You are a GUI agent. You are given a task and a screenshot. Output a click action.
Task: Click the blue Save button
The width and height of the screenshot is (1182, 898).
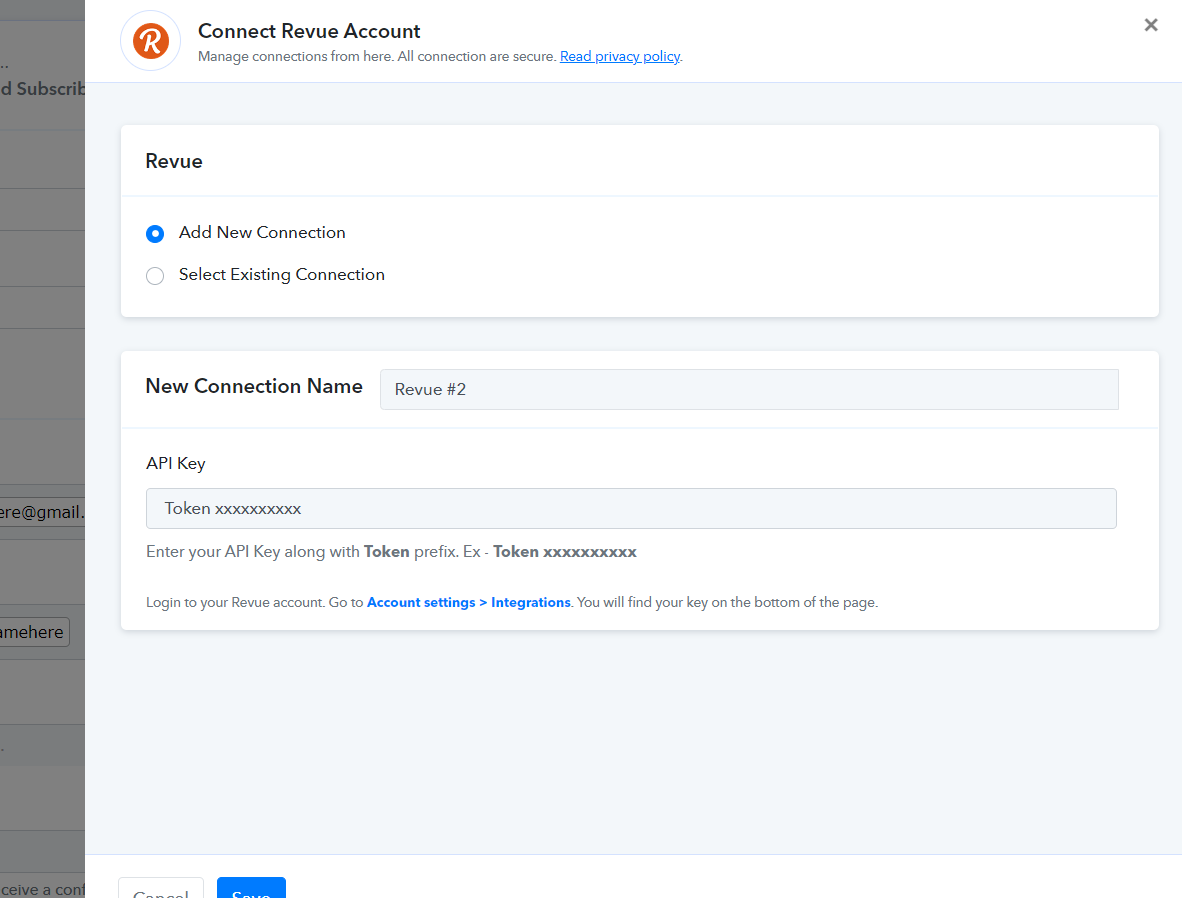coord(251,888)
